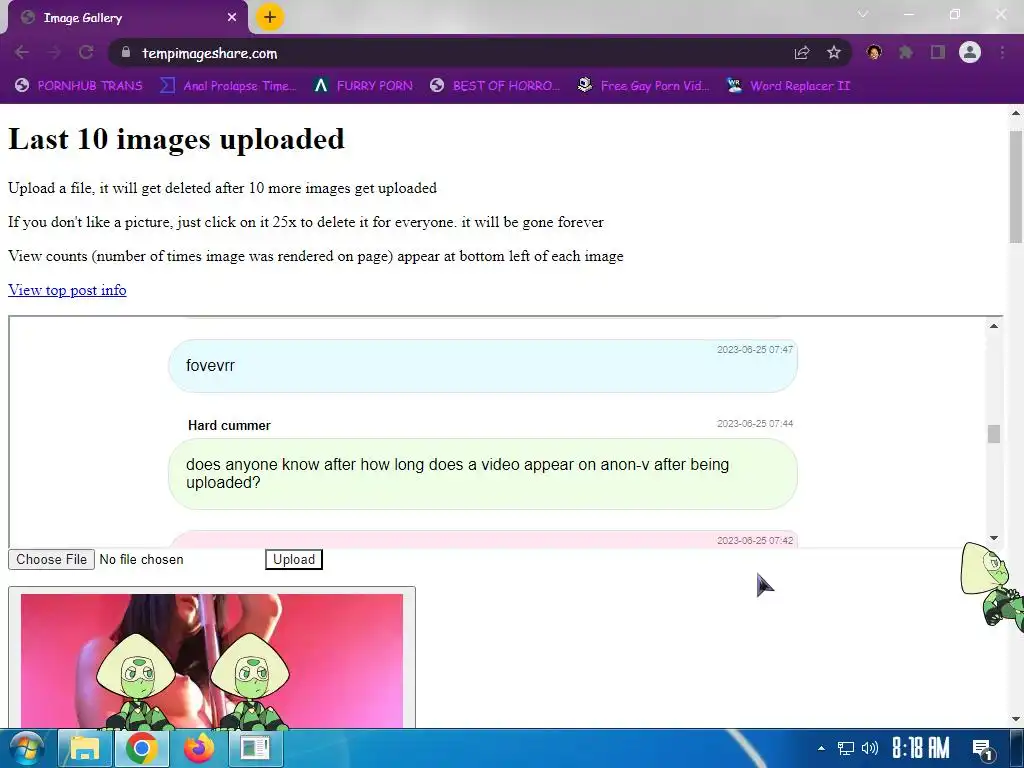1024x768 pixels.
Task: Open the network tray icon
Action: [x=846, y=748]
